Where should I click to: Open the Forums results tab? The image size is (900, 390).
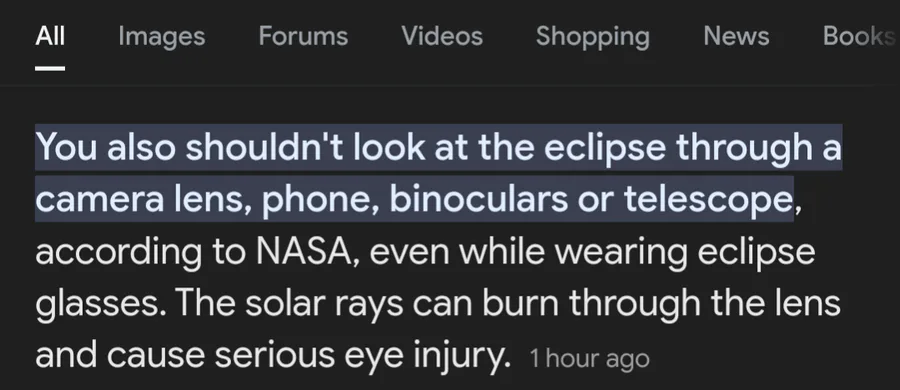tap(303, 36)
